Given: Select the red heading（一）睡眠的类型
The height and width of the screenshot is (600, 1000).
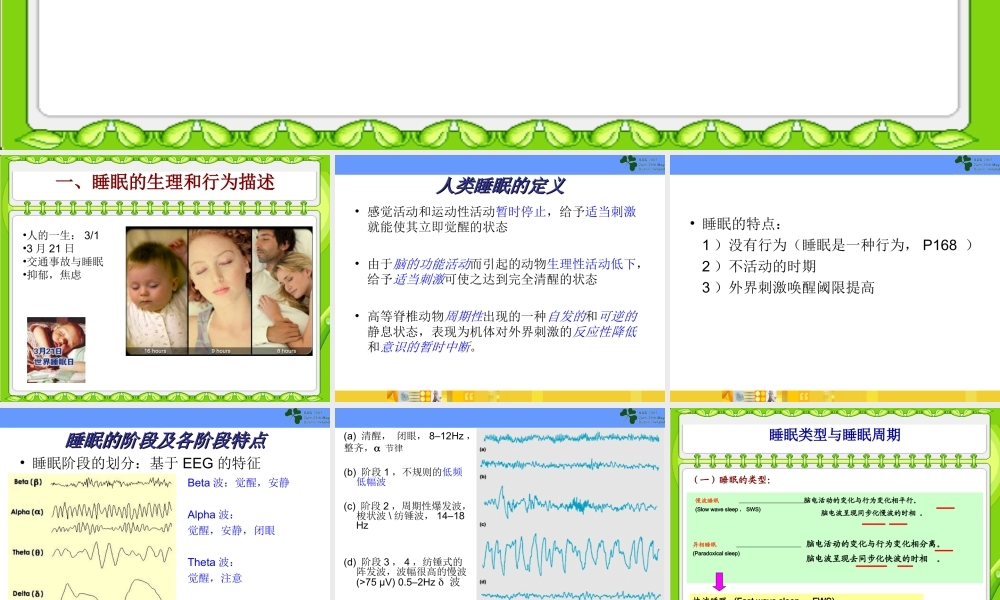Looking at the screenshot, I should pos(733,479).
